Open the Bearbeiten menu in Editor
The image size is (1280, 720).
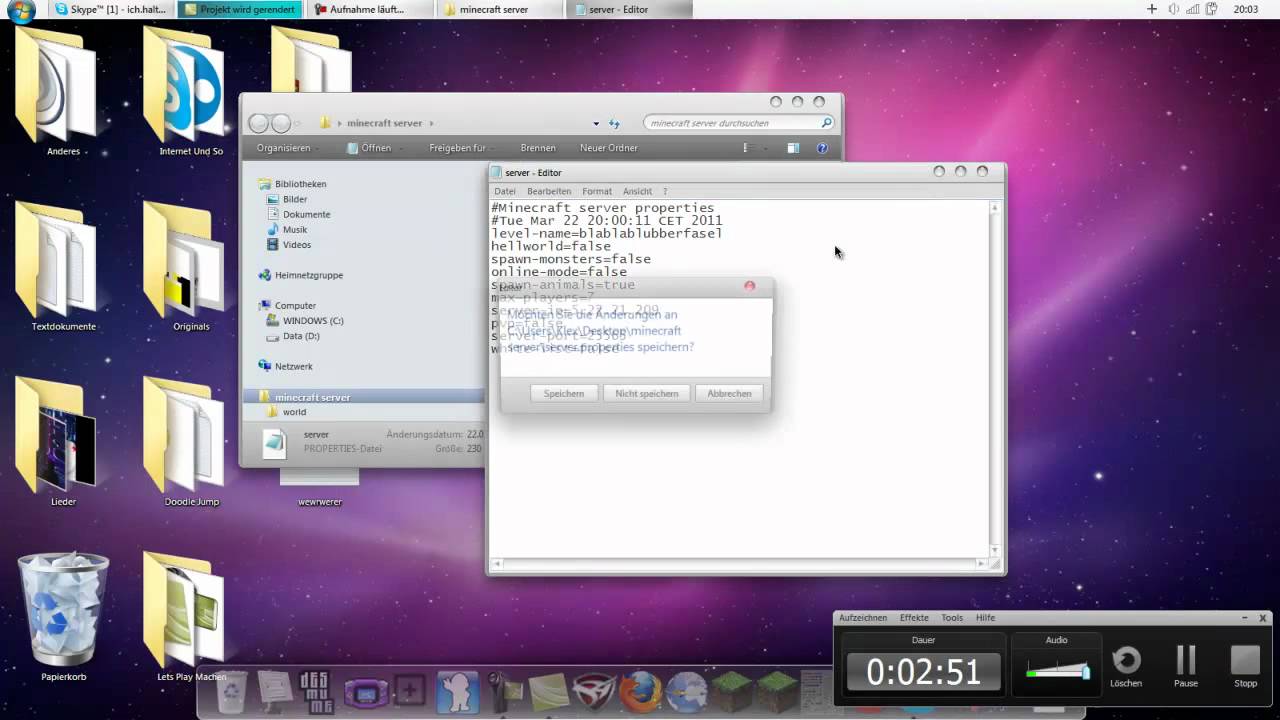(x=549, y=191)
